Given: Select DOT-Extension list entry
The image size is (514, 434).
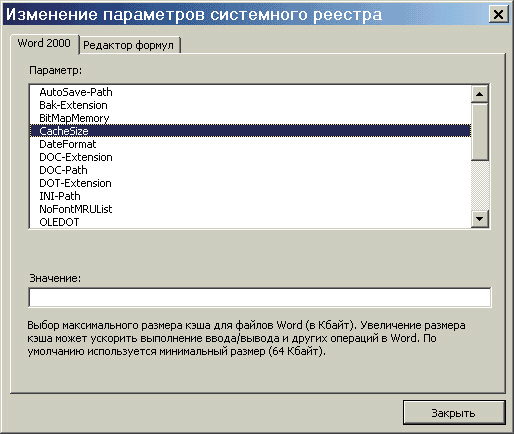Looking at the screenshot, I should [250, 183].
